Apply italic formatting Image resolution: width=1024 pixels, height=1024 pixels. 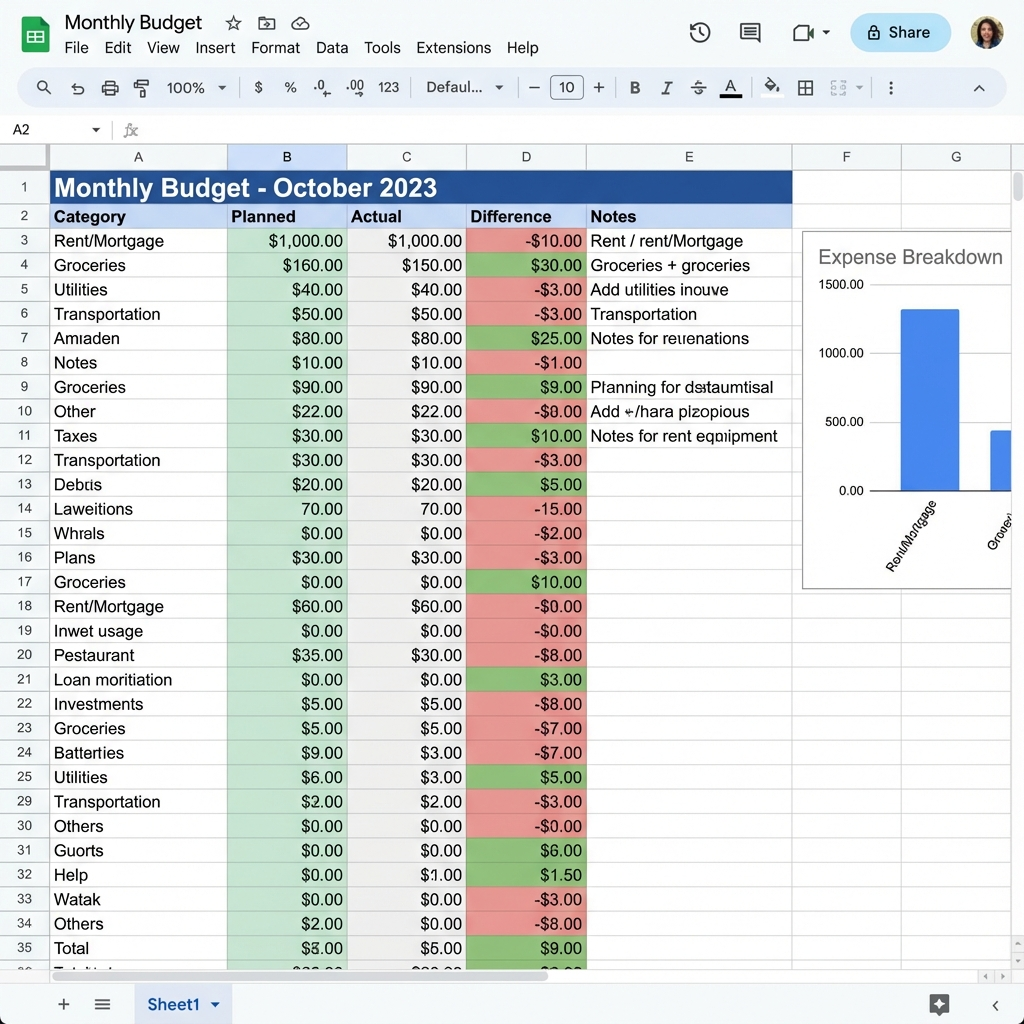point(666,88)
